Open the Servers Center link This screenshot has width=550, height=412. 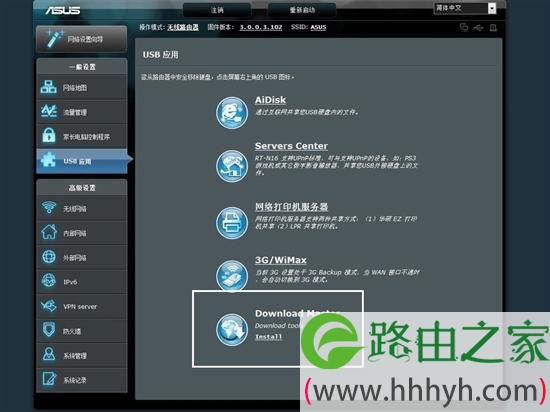(x=291, y=146)
